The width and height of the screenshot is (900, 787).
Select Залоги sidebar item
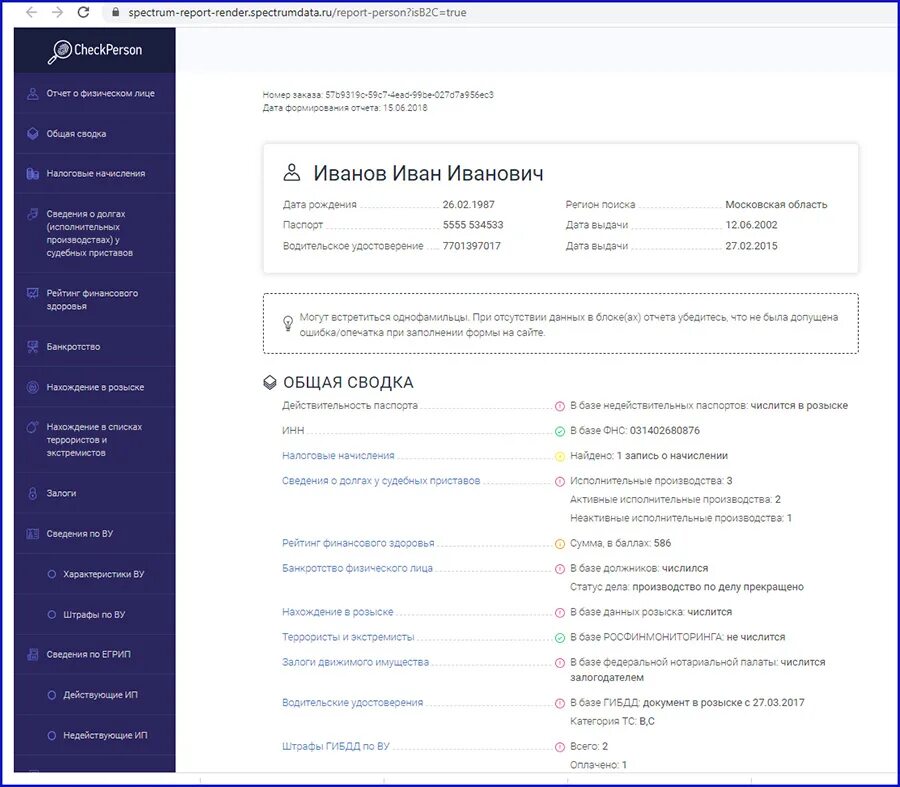coord(61,493)
